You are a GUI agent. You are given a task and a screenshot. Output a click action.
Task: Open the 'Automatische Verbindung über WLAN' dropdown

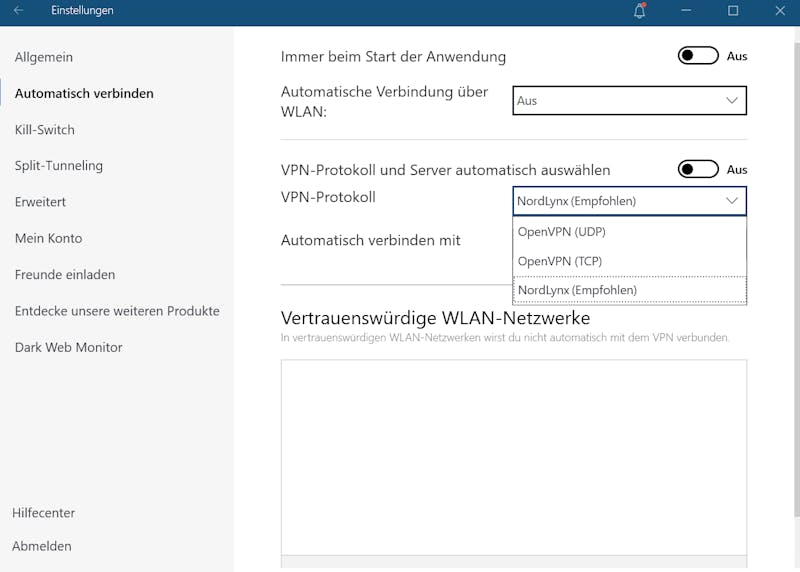click(x=630, y=101)
